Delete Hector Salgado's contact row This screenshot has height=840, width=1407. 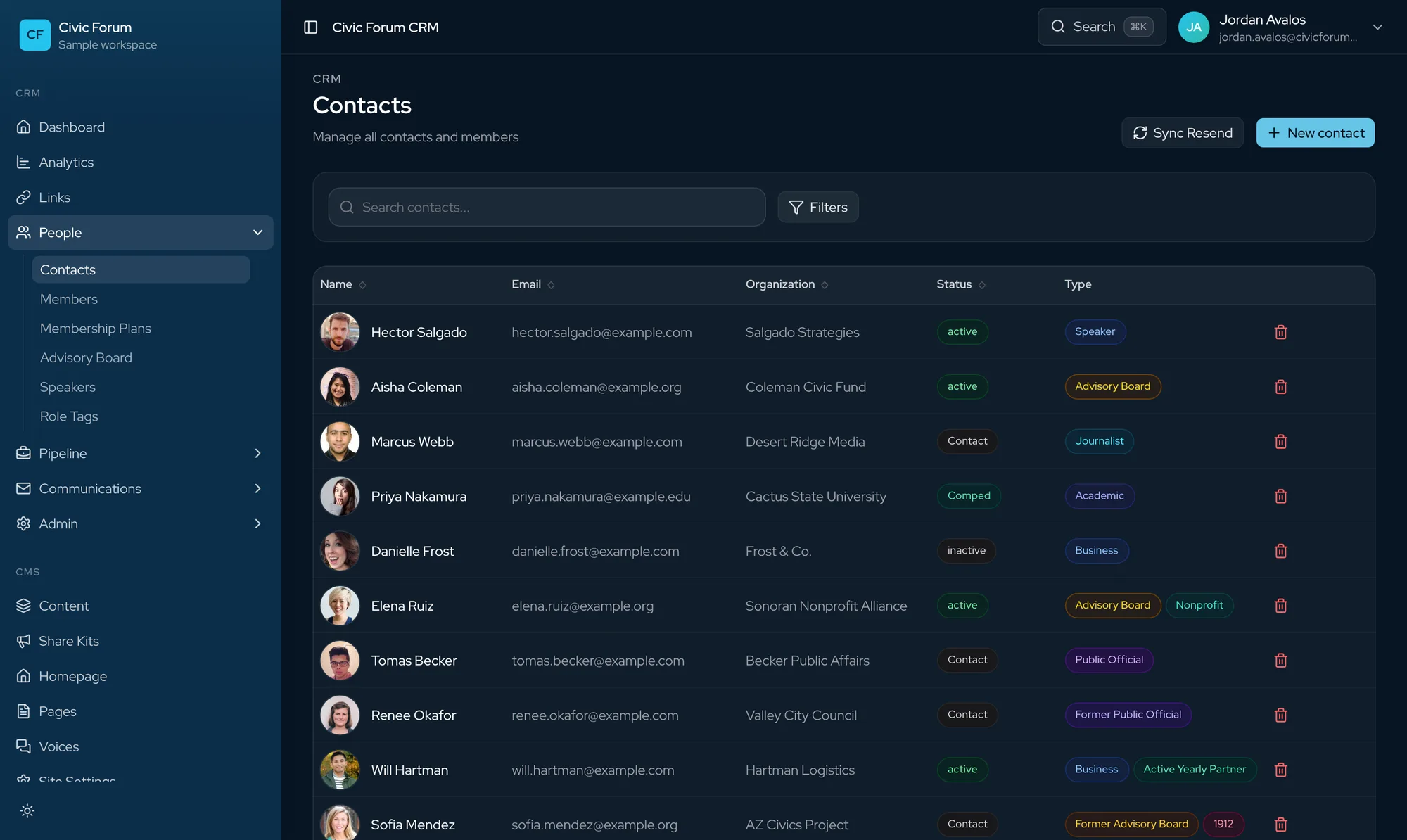click(1280, 332)
